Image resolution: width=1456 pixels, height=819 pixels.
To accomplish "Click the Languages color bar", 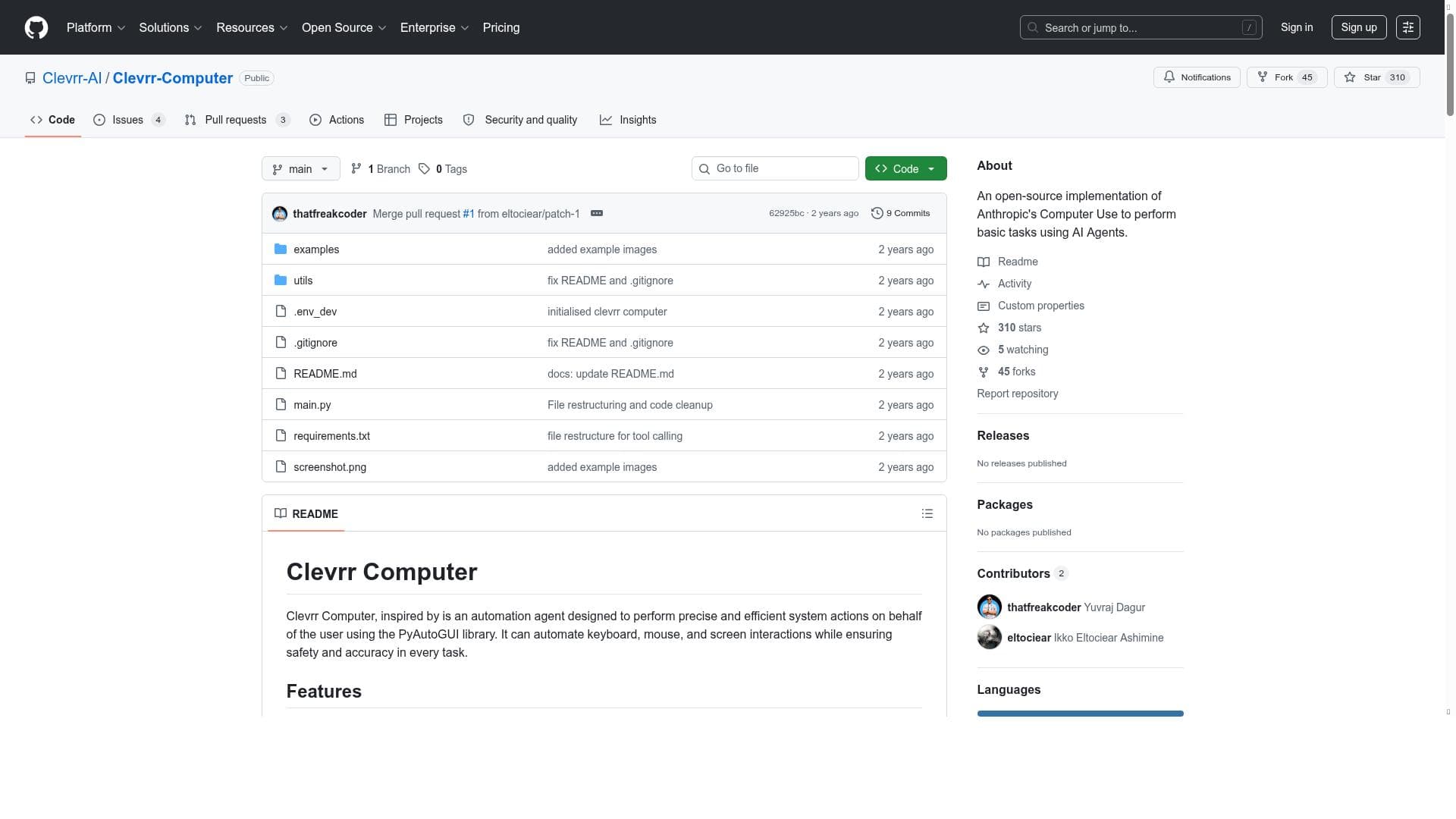I will pyautogui.click(x=1080, y=714).
